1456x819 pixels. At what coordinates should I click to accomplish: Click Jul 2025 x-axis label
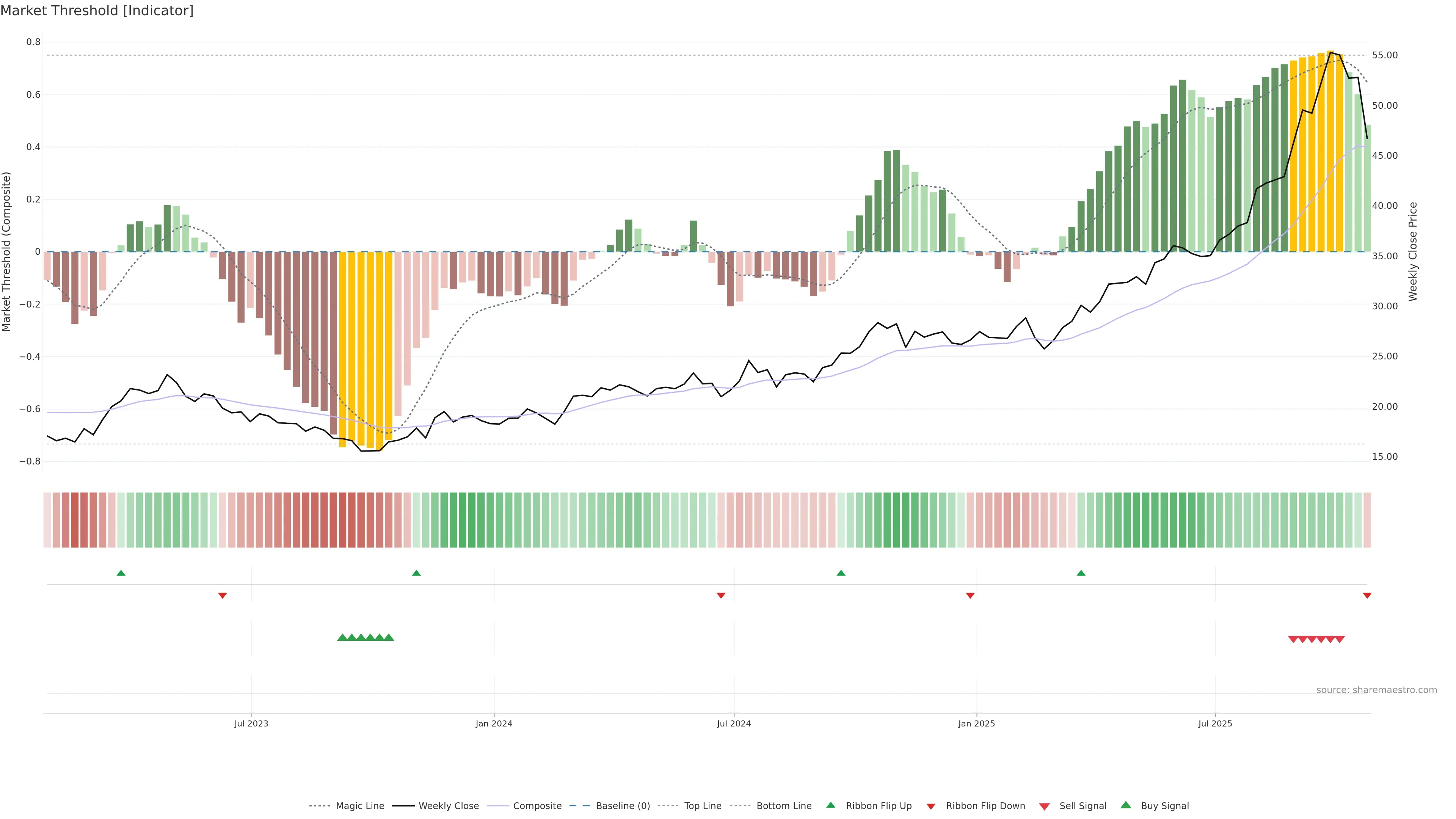pyautogui.click(x=1214, y=723)
